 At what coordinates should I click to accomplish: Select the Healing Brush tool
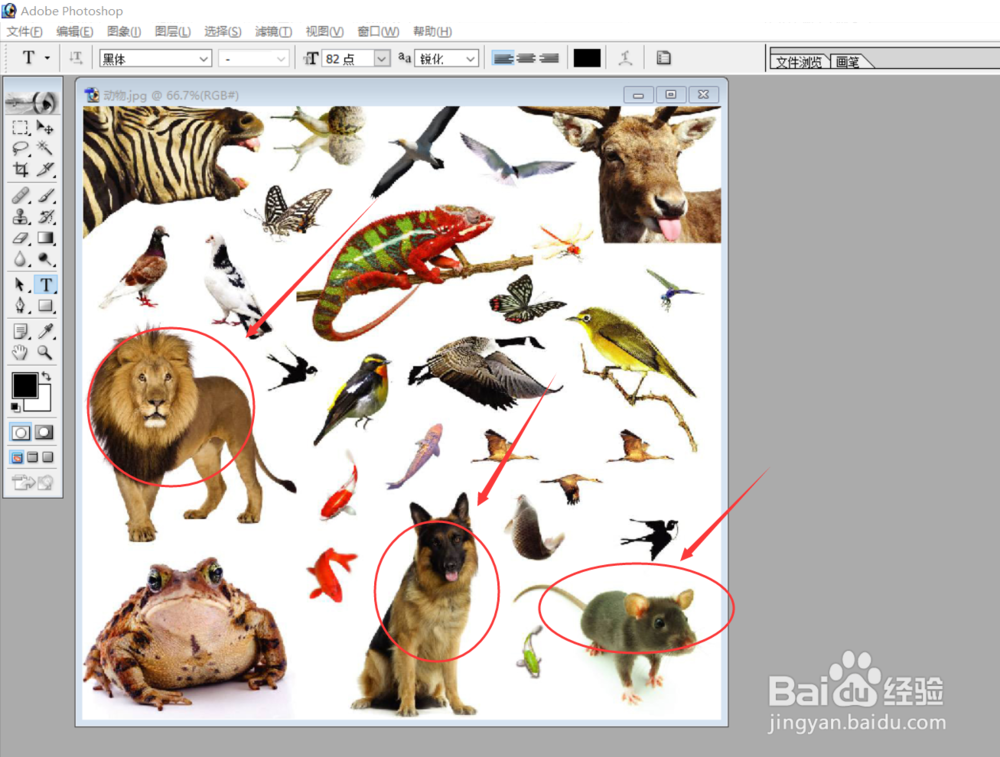click(x=20, y=195)
